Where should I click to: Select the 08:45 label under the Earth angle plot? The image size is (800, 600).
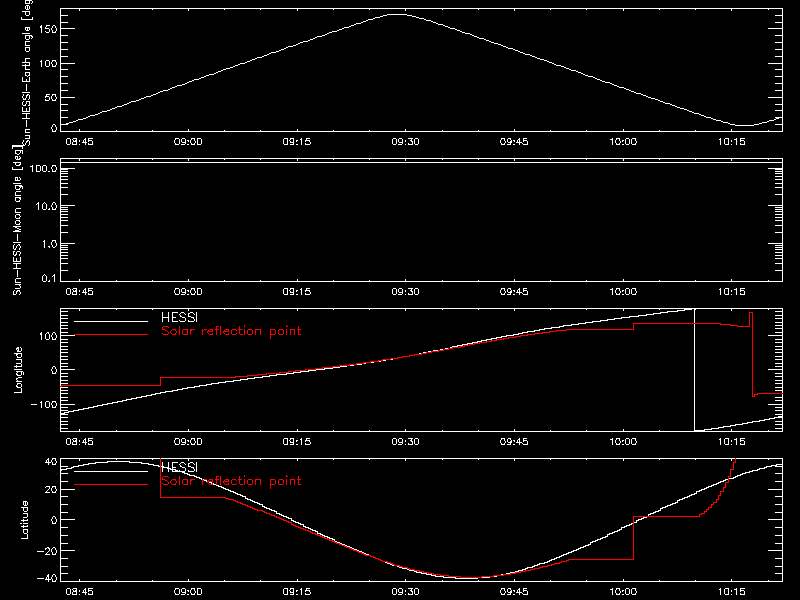[x=79, y=142]
